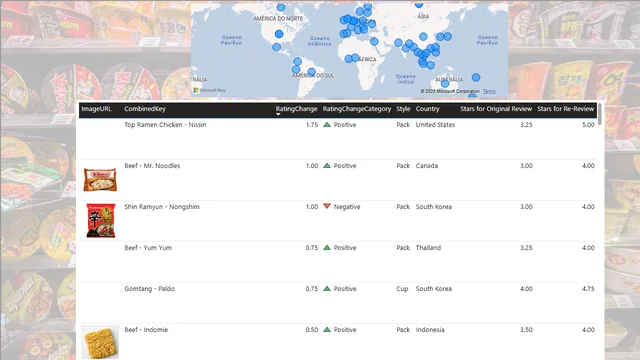Click 'Indonesia' country cell
Viewport: 640px width, 360px height.
(430, 330)
